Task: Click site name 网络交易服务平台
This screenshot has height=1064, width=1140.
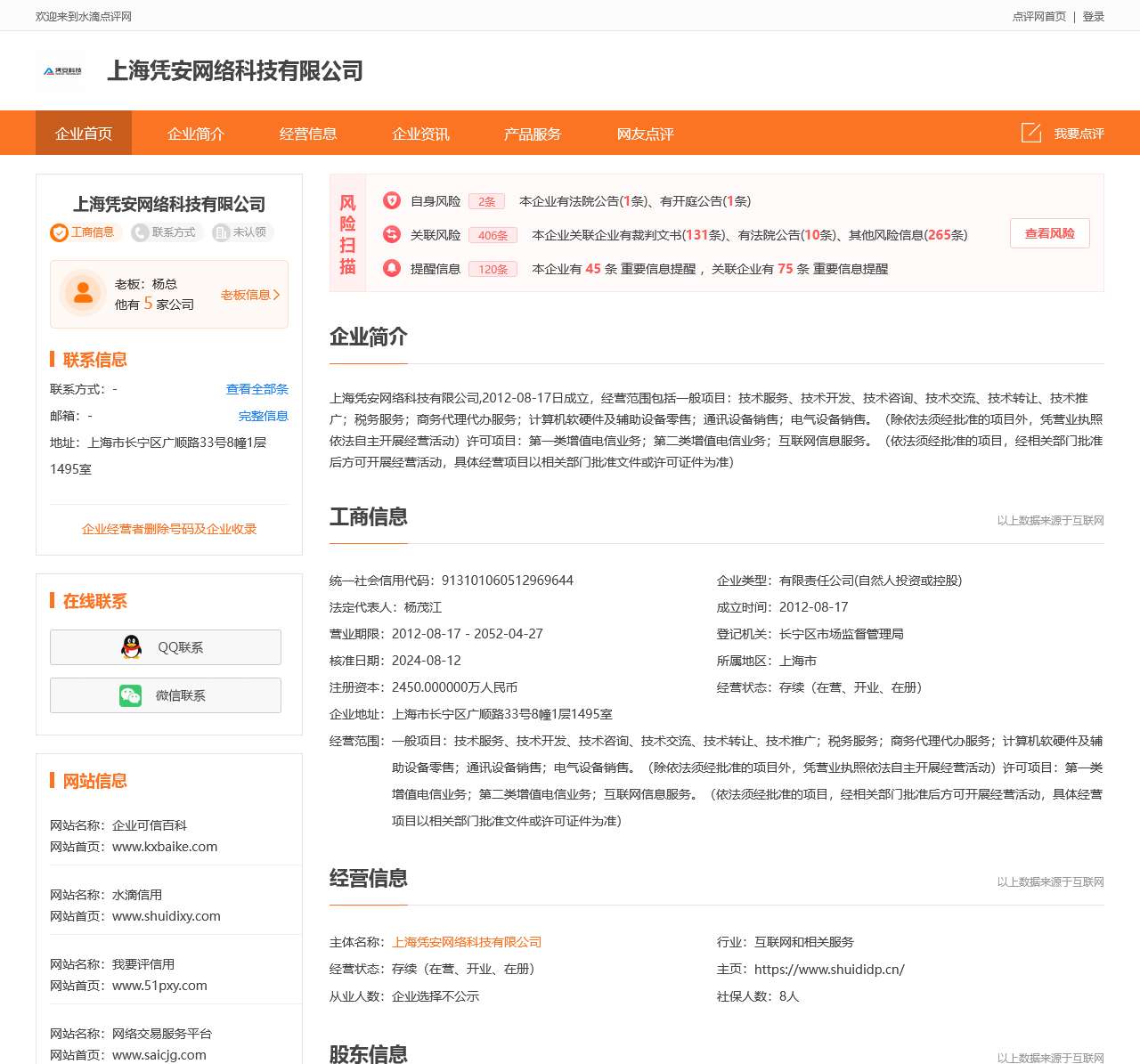Action: click(x=162, y=1034)
